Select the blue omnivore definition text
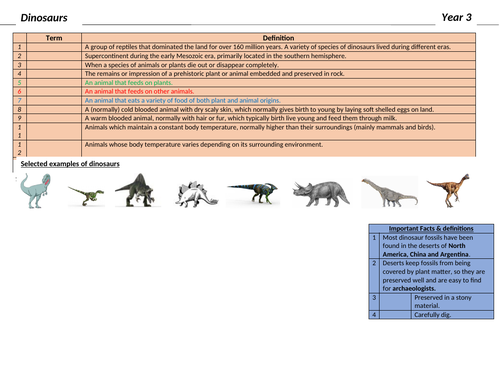Screen dimensions: 500x386 click(x=182, y=100)
